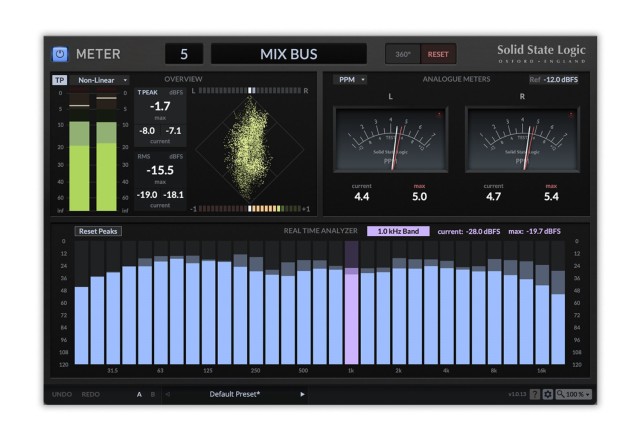
Task: Go to previous preset arrow
Action: pos(168,394)
